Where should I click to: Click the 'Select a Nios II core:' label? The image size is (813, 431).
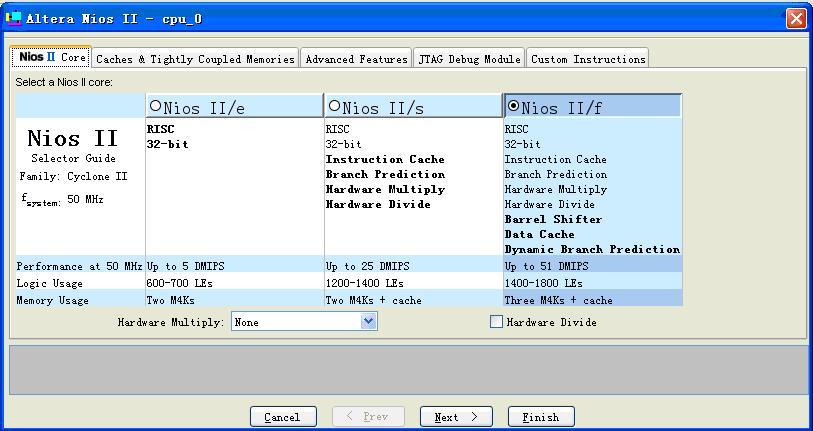tap(64, 82)
